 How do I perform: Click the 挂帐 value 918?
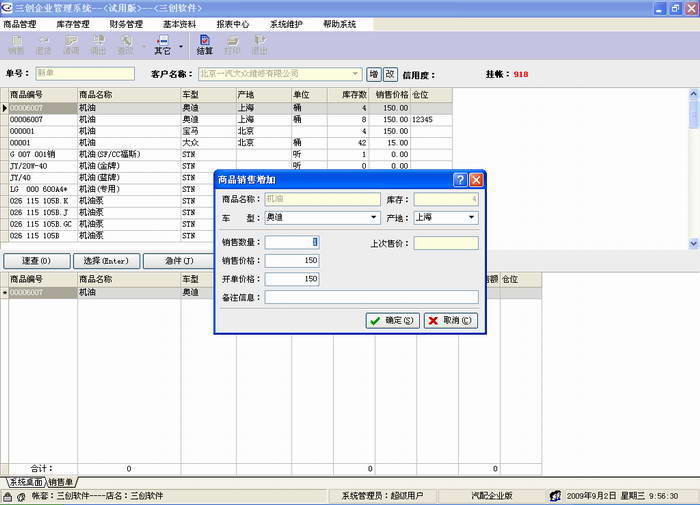click(521, 74)
